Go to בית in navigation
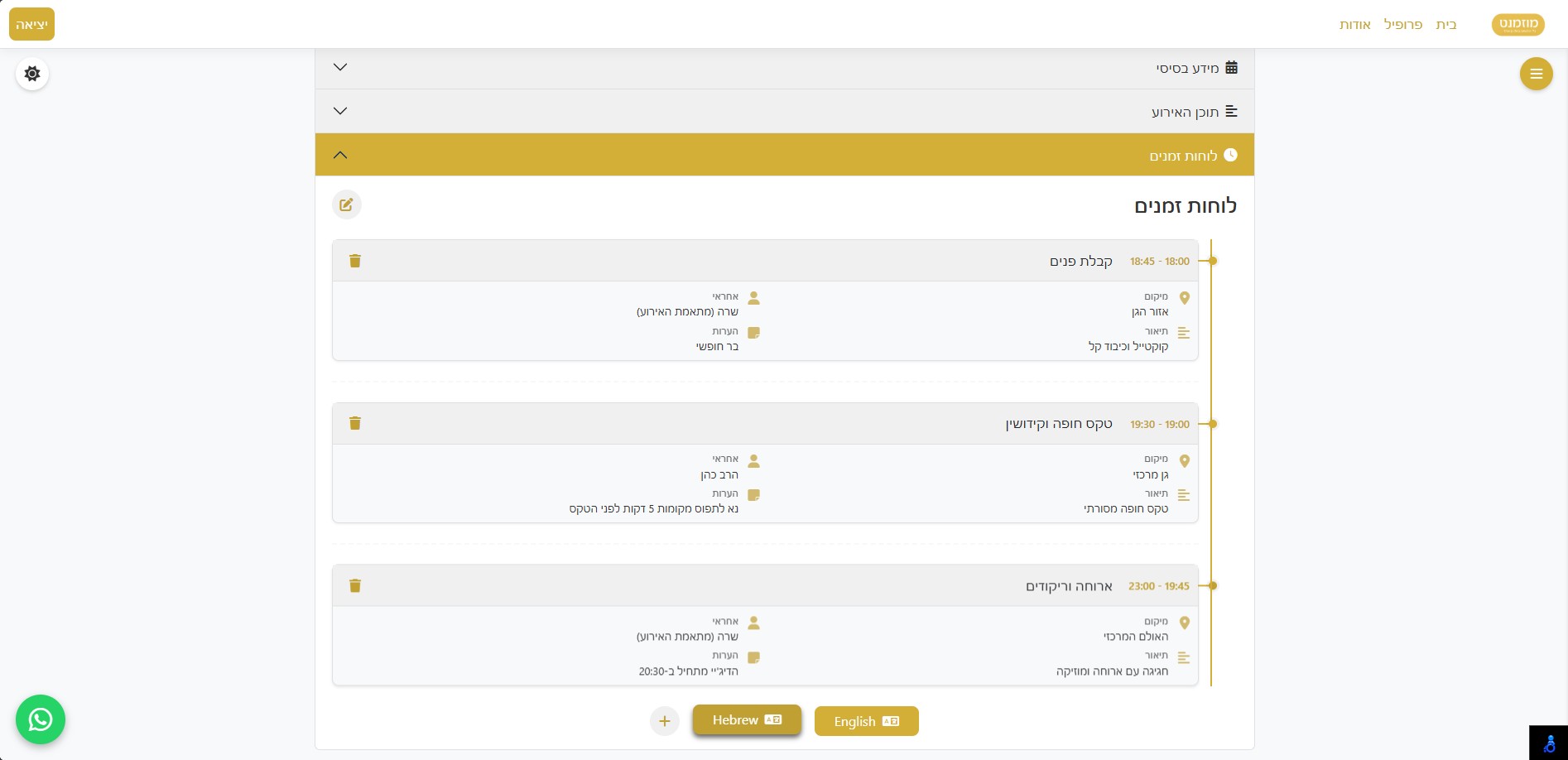The height and width of the screenshot is (760, 1568). point(1445,25)
